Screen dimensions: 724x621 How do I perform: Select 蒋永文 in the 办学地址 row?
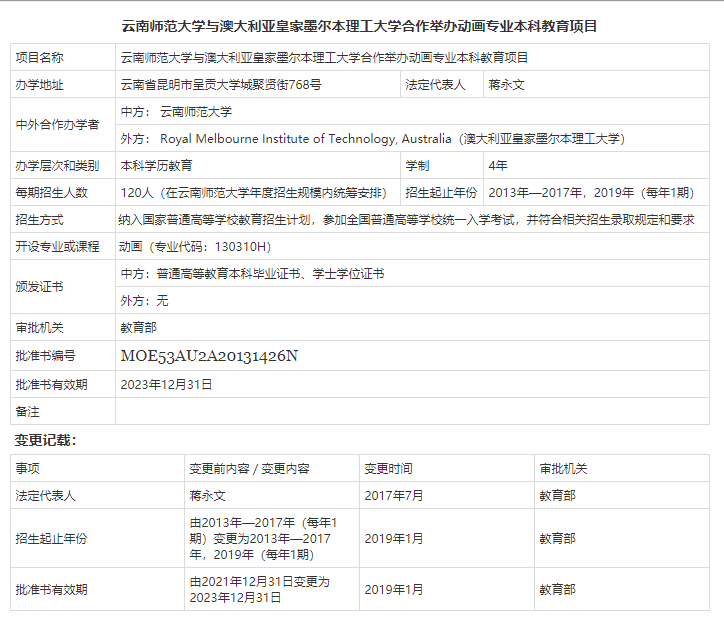click(507, 84)
